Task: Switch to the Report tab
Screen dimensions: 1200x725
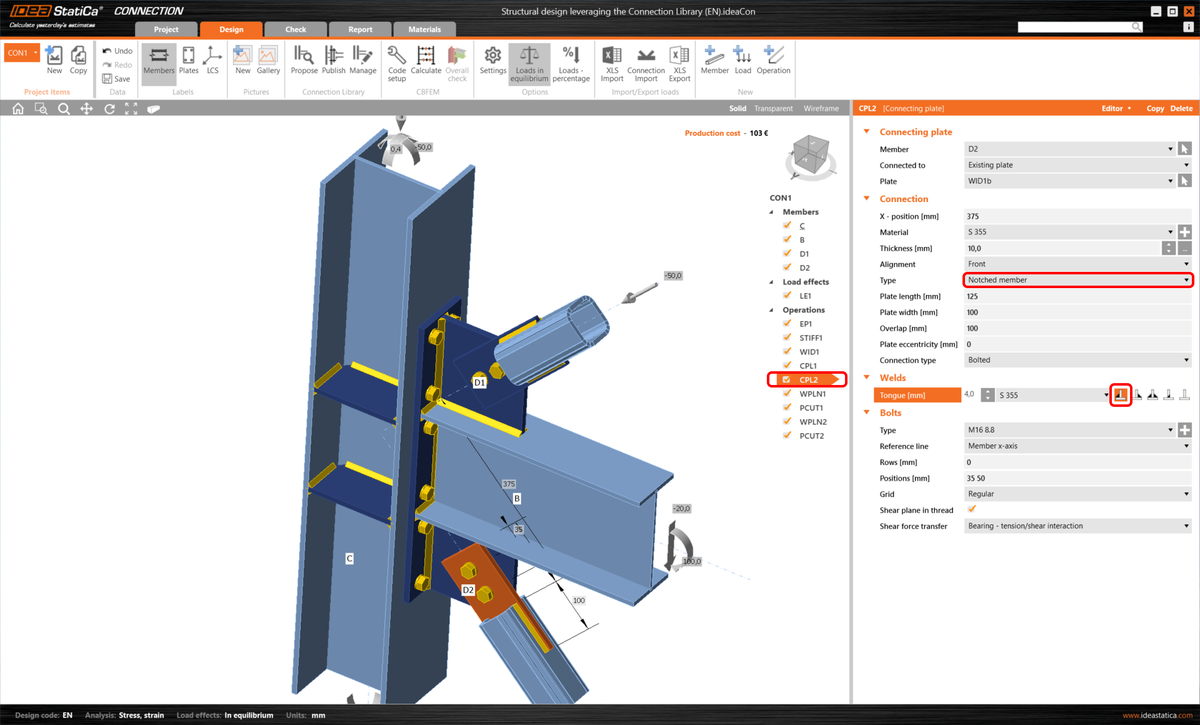Action: pyautogui.click(x=360, y=29)
